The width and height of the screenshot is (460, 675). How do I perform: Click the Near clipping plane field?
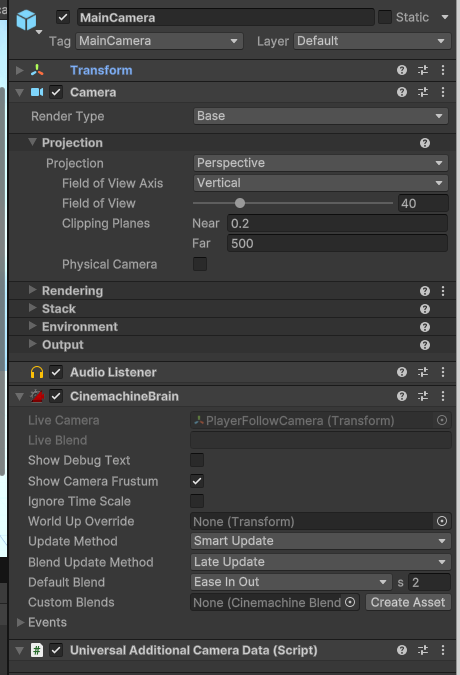click(x=337, y=223)
